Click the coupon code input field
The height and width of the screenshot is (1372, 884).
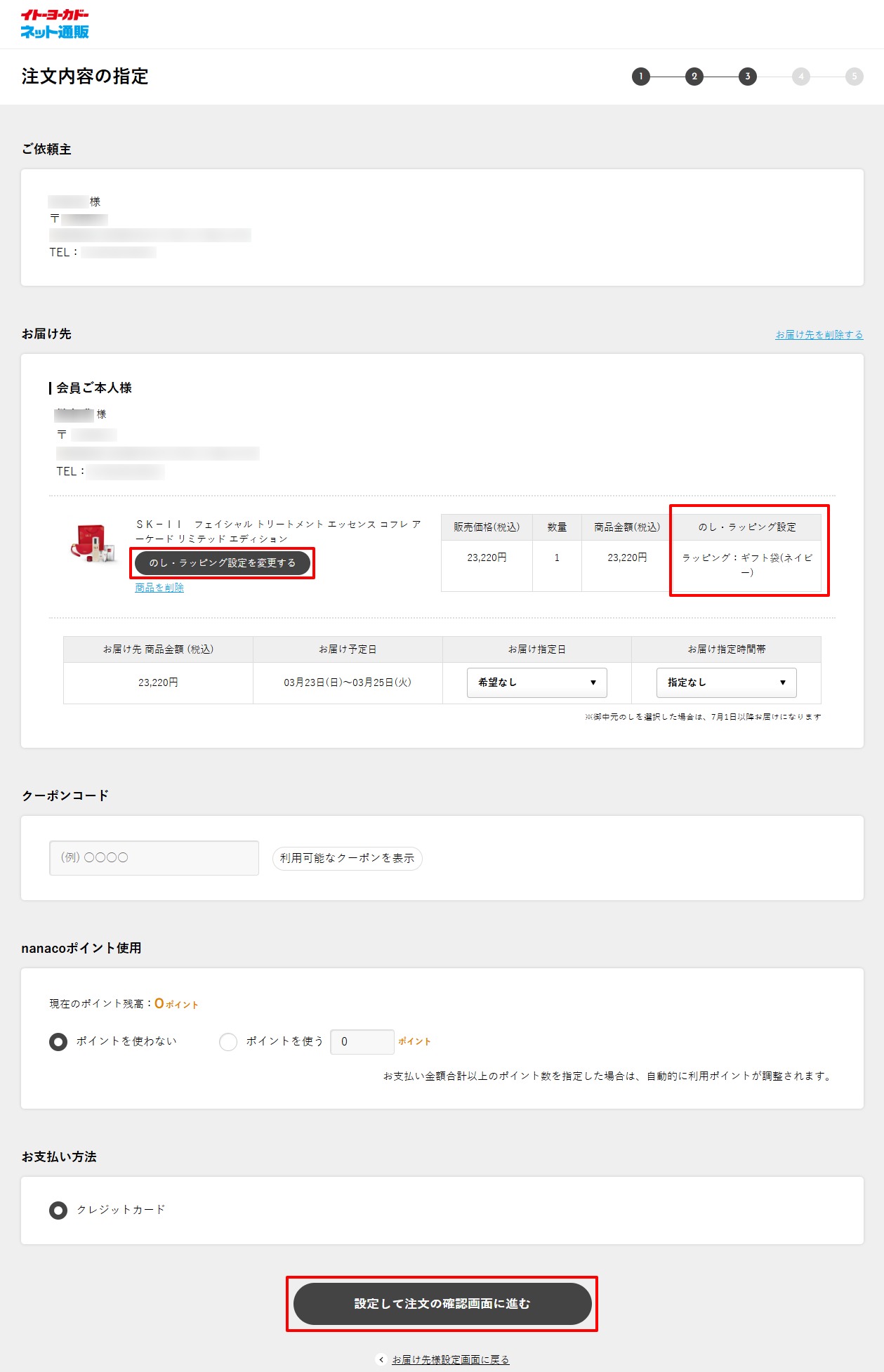pyautogui.click(x=154, y=858)
